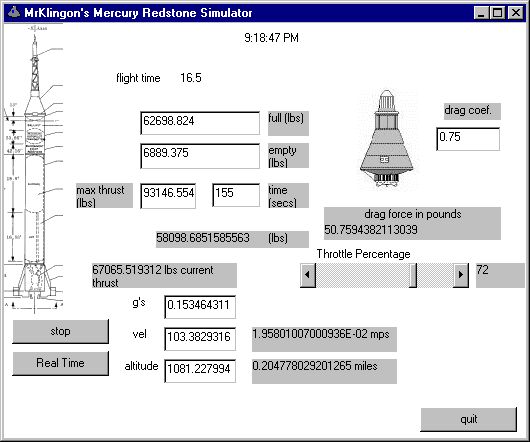This screenshot has height=442, width=530.
Task: Click the drag coef. label
Action: click(472, 111)
